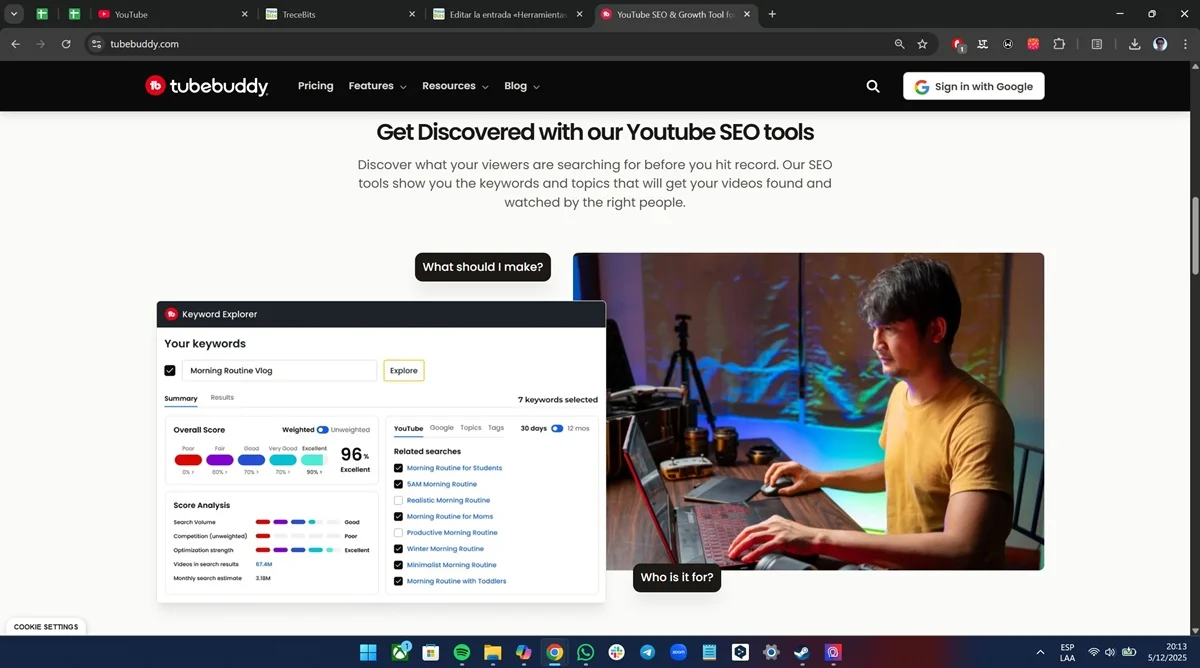Select the Google related searches tab

[442, 428]
